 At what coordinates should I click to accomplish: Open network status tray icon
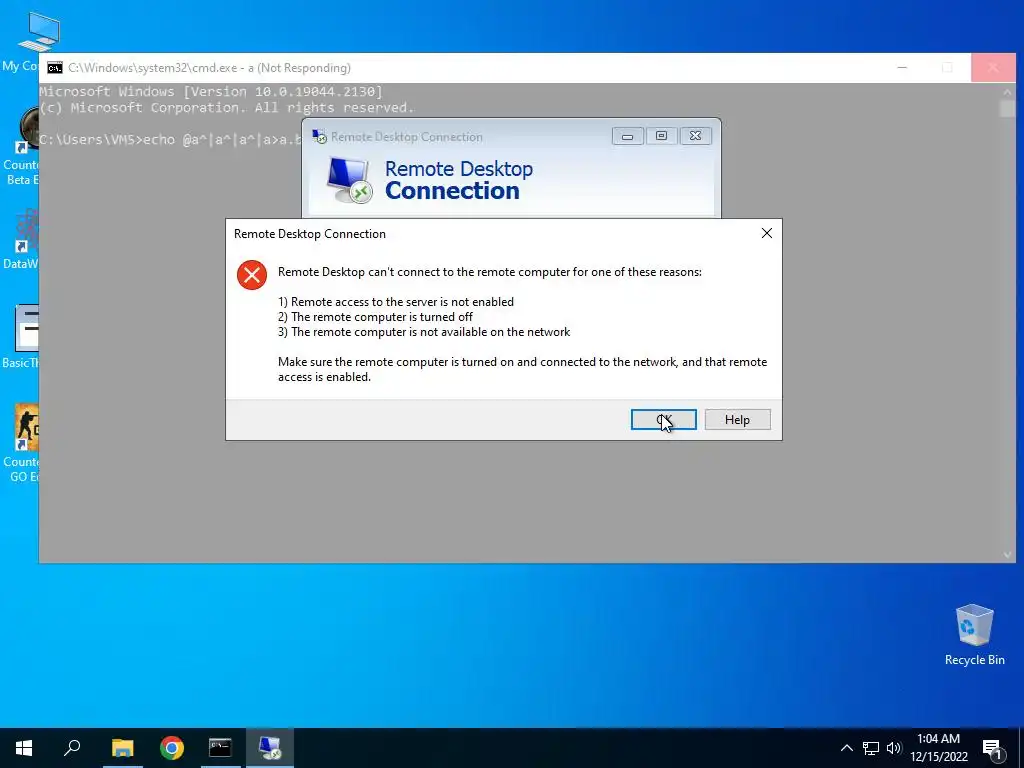(x=871, y=748)
